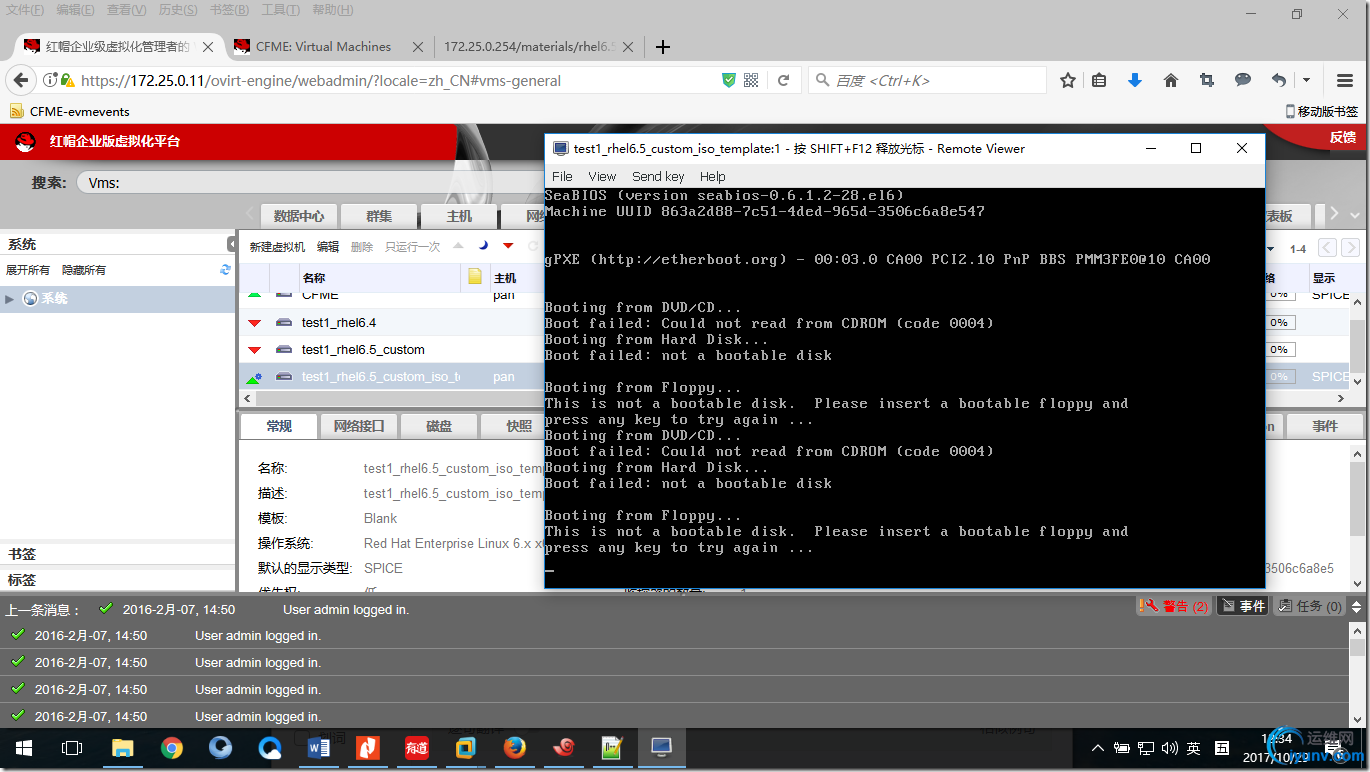Open the File menu in Remote Viewer
Screen dimensions: 1370x772
[x=562, y=176]
